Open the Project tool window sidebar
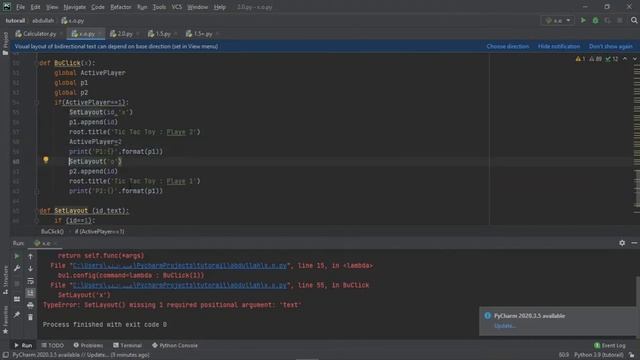 (5, 43)
